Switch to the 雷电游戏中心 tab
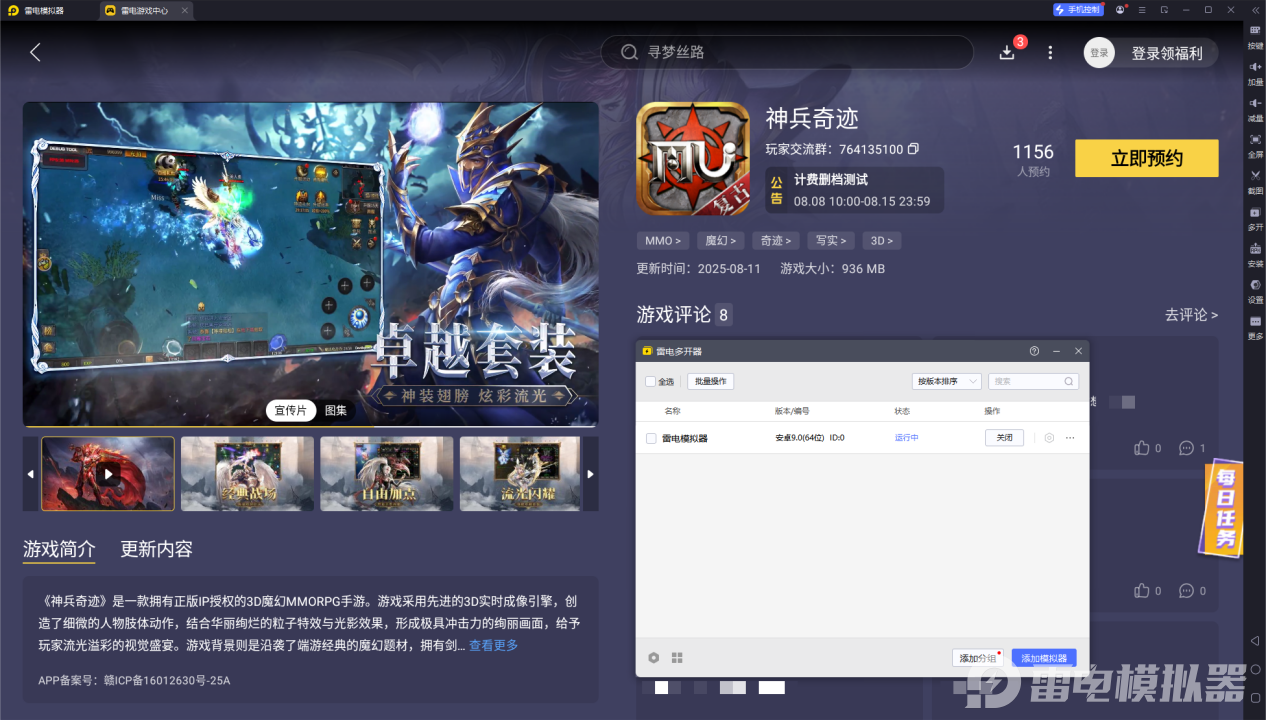 (x=145, y=10)
